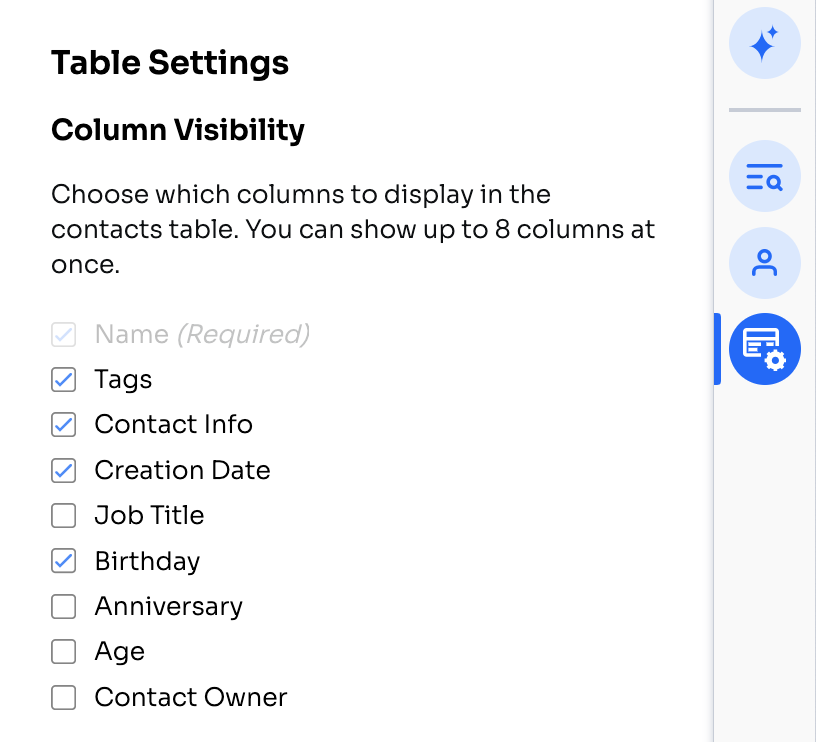Disable the Contact Info column checkbox
The width and height of the screenshot is (816, 742).
point(63,425)
